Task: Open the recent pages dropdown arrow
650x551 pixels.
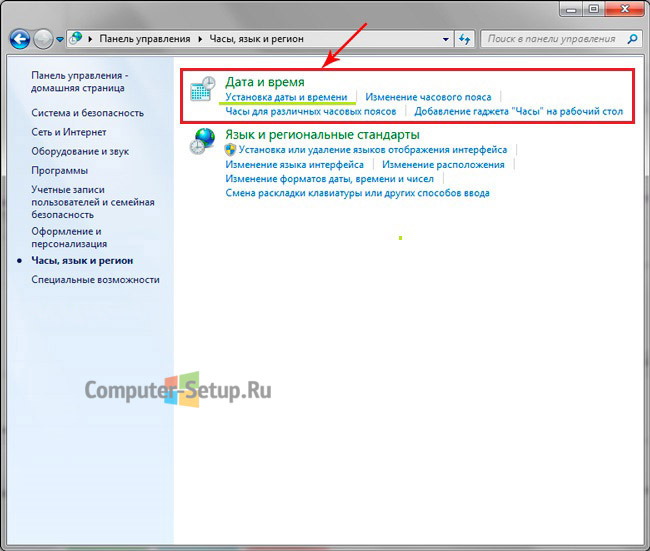Action: pyautogui.click(x=60, y=39)
